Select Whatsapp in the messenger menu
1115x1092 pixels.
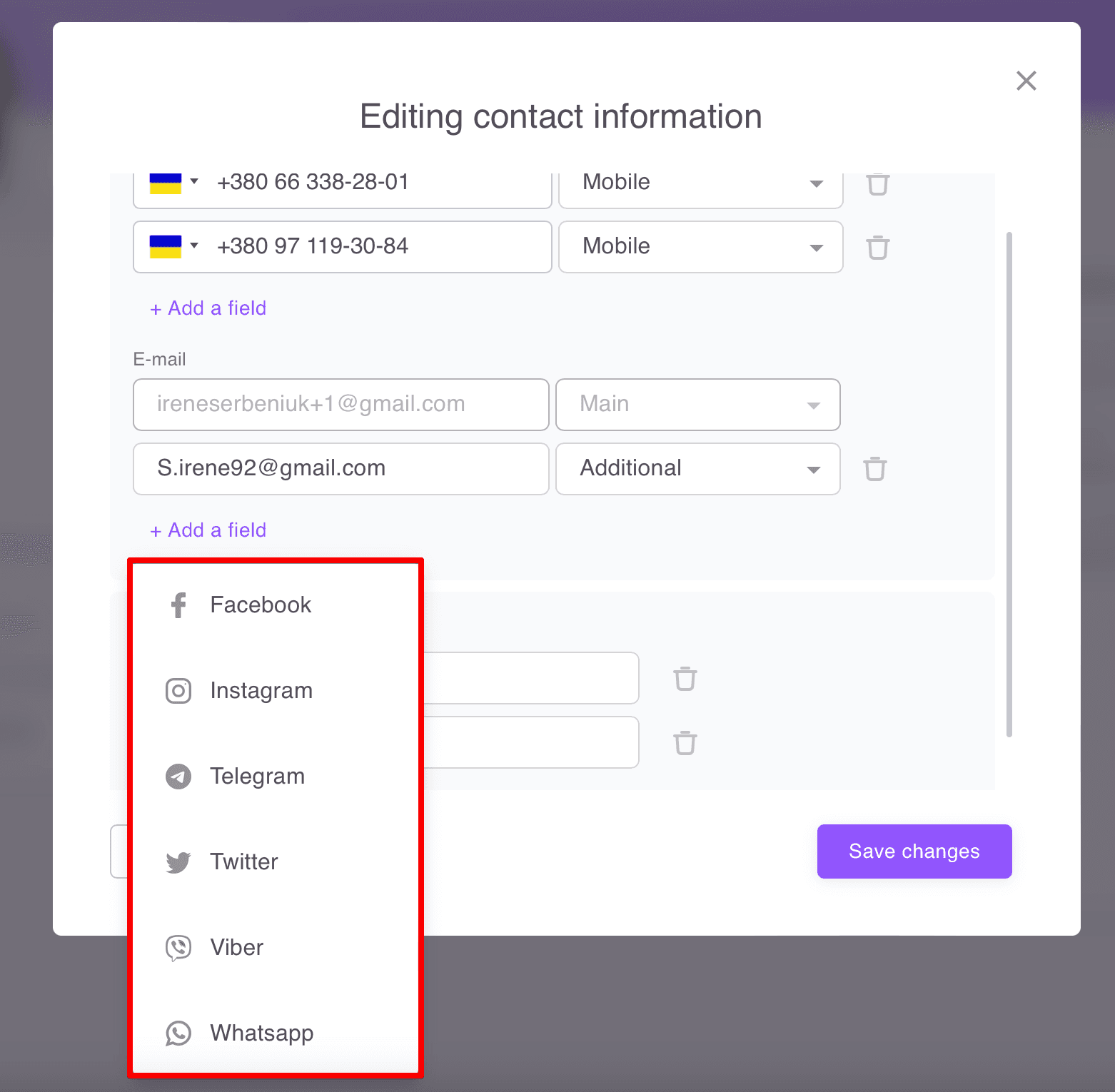tap(261, 1033)
